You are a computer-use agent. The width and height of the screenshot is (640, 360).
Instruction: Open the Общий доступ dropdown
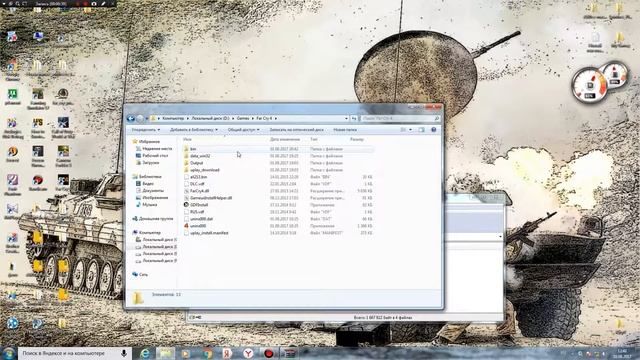pyautogui.click(x=243, y=130)
